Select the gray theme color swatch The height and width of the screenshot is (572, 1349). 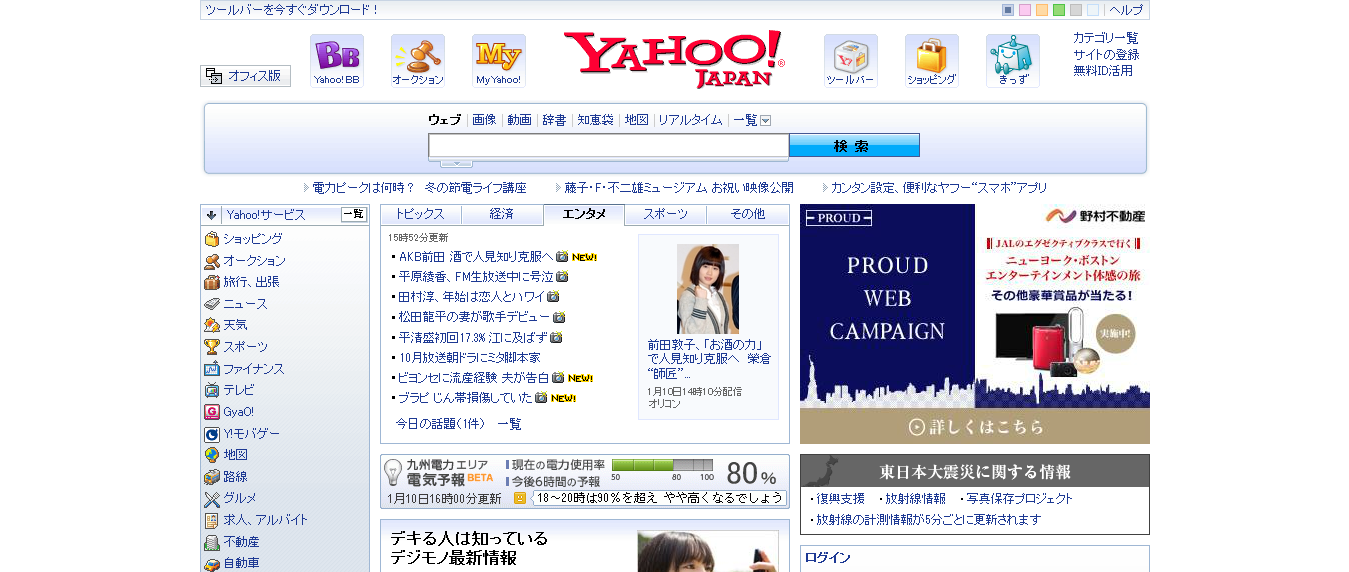1076,10
